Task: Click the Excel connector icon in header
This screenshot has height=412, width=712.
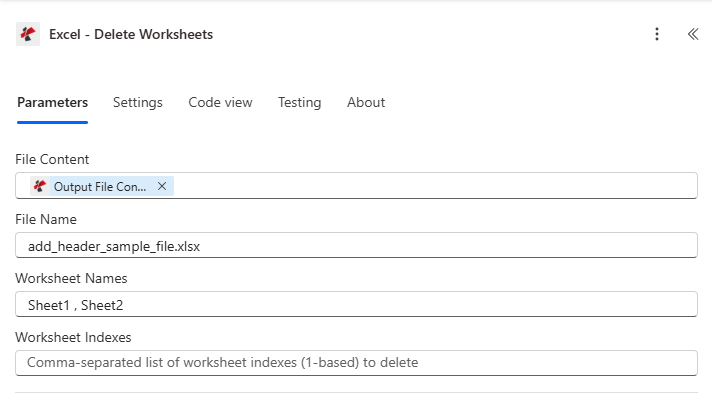Action: point(28,34)
